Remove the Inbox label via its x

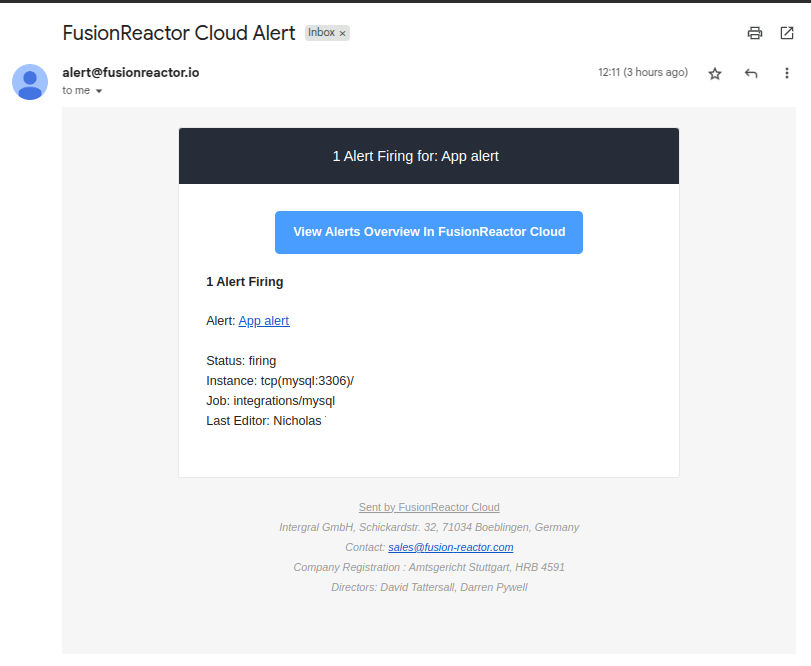pos(342,33)
